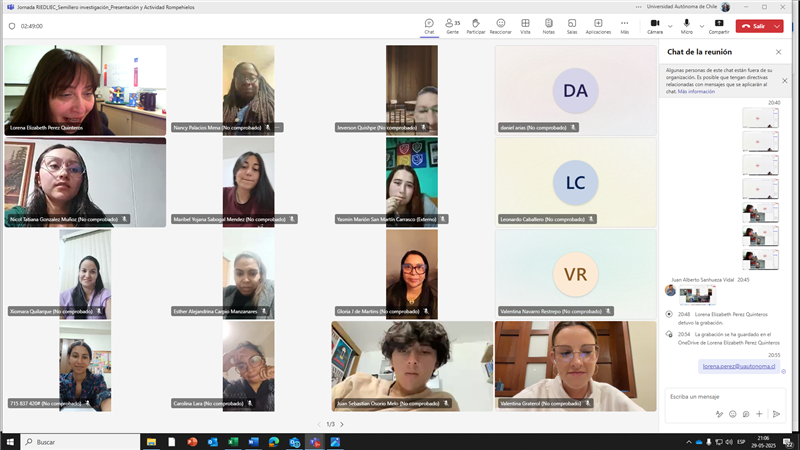Open the Gente participants list

[x=453, y=26]
